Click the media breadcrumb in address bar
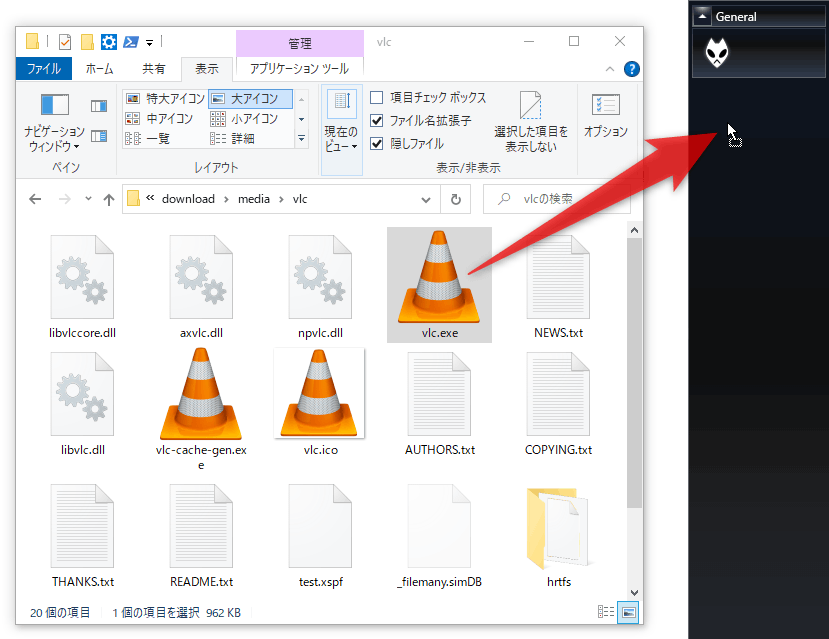Image resolution: width=829 pixels, height=639 pixels. click(254, 199)
